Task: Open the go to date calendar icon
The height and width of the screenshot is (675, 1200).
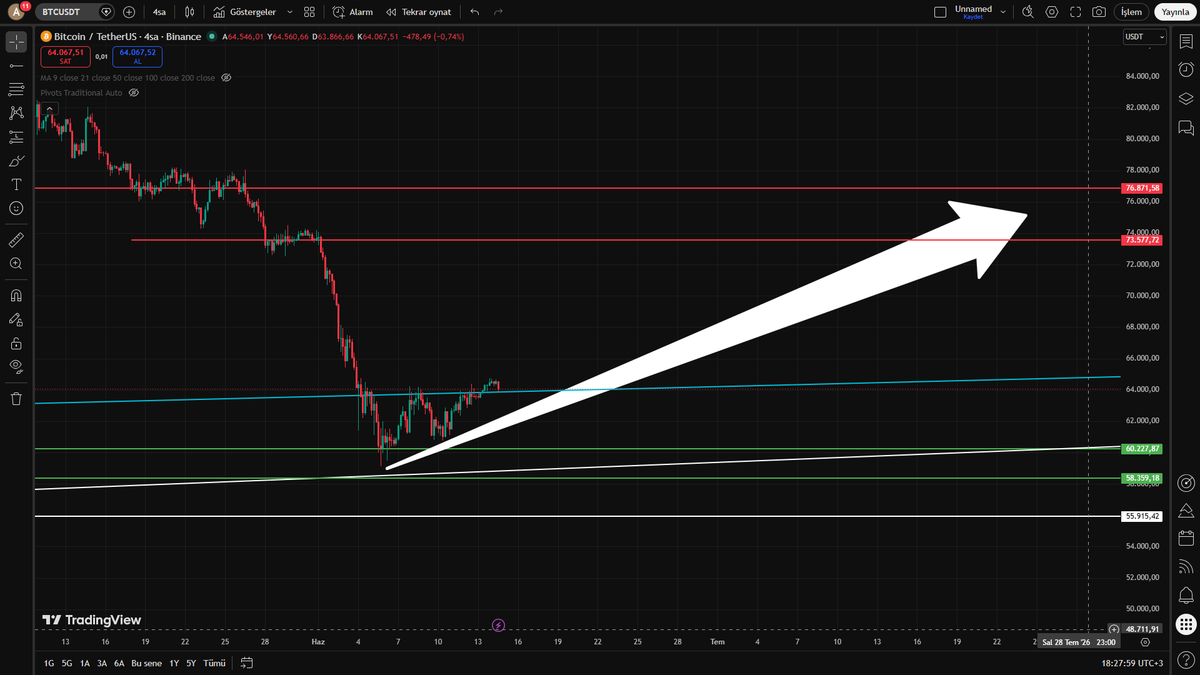Action: coord(247,663)
